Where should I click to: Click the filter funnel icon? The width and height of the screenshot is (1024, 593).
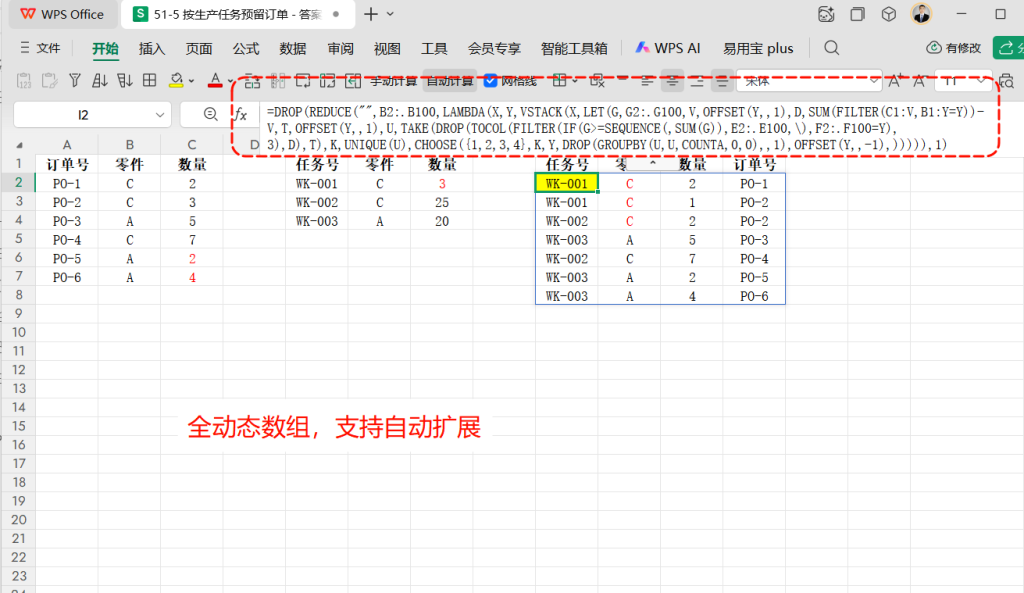click(x=74, y=80)
